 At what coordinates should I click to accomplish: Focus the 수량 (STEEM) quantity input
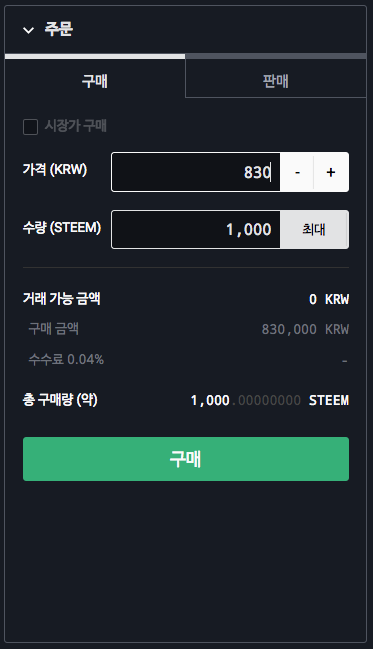196,229
